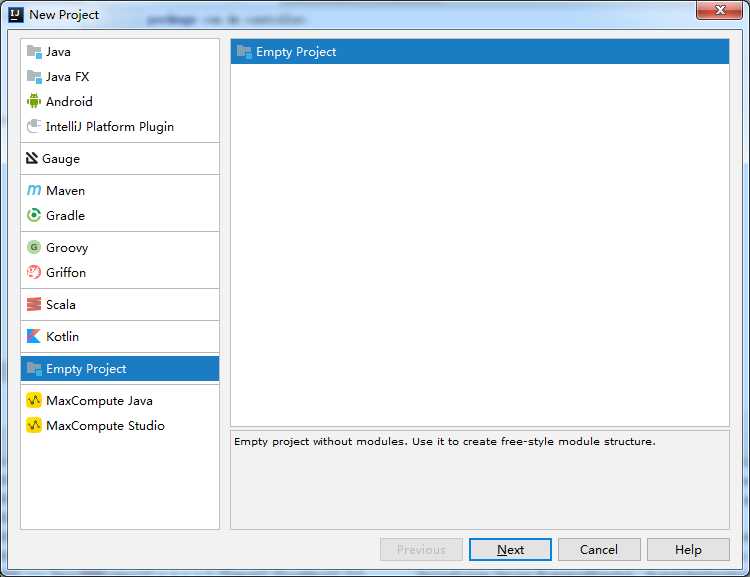Click the Java project type icon

click(x=34, y=52)
